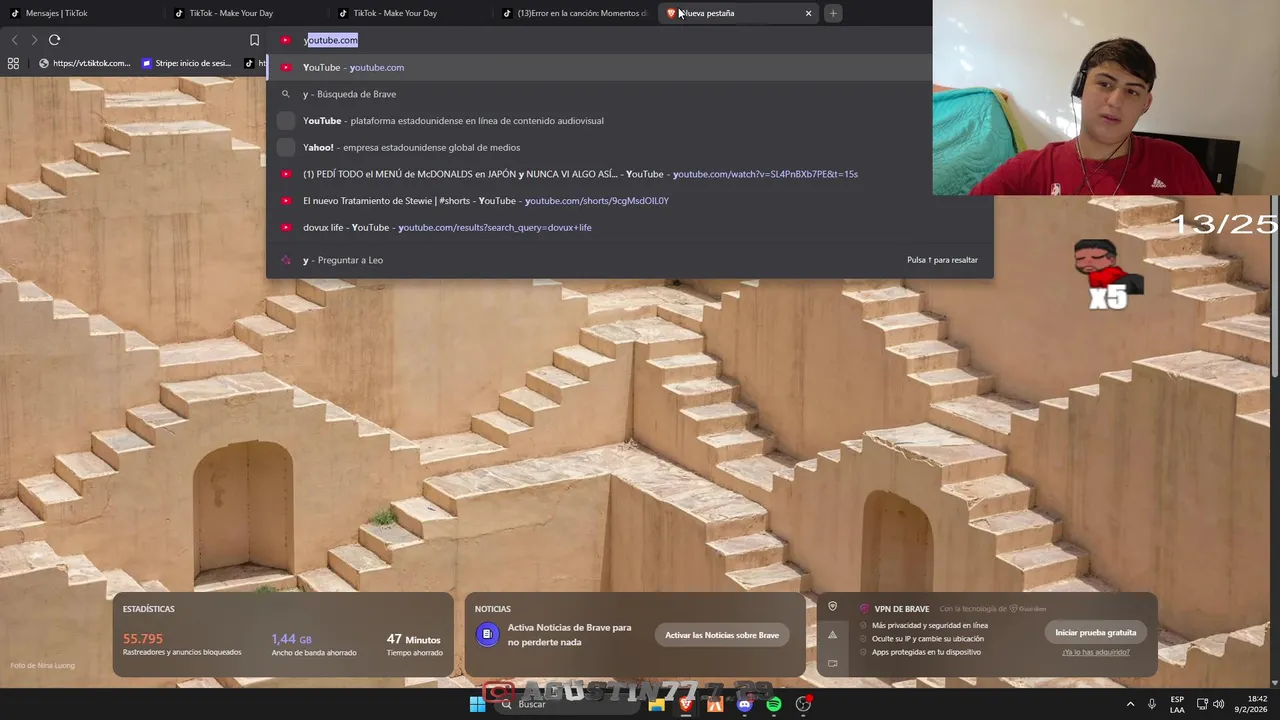
Task: Click the Brave News icon in Noticias card
Action: tap(487, 634)
